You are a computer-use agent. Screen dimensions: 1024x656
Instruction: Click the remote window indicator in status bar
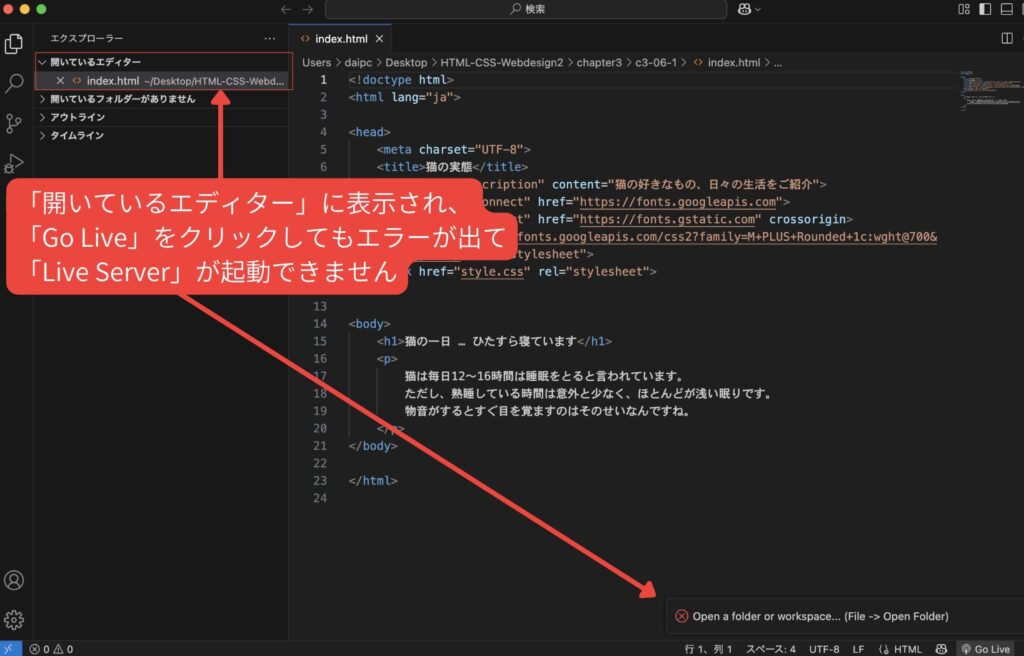pos(10,649)
